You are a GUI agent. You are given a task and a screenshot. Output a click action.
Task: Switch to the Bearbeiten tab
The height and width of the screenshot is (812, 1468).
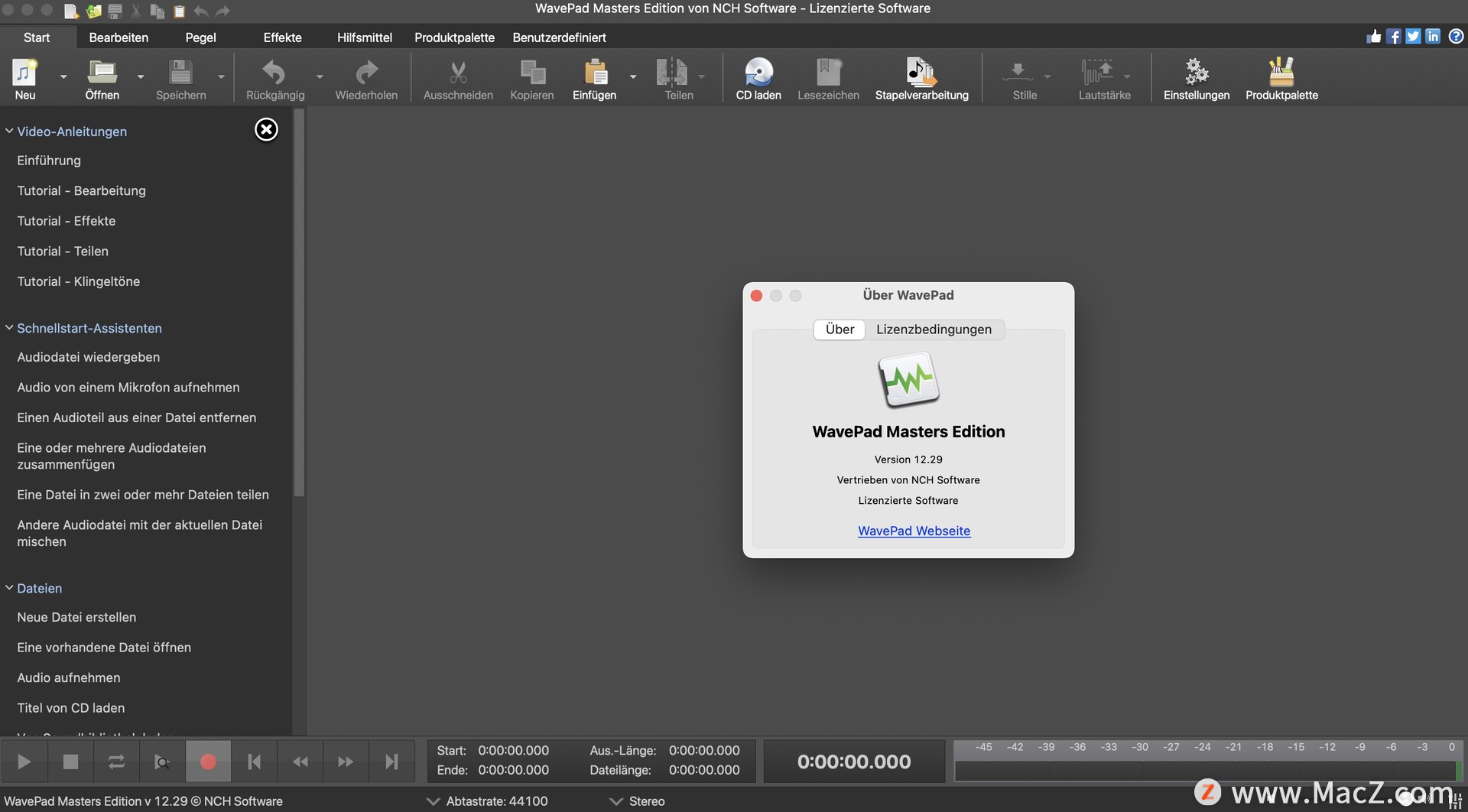tap(119, 37)
